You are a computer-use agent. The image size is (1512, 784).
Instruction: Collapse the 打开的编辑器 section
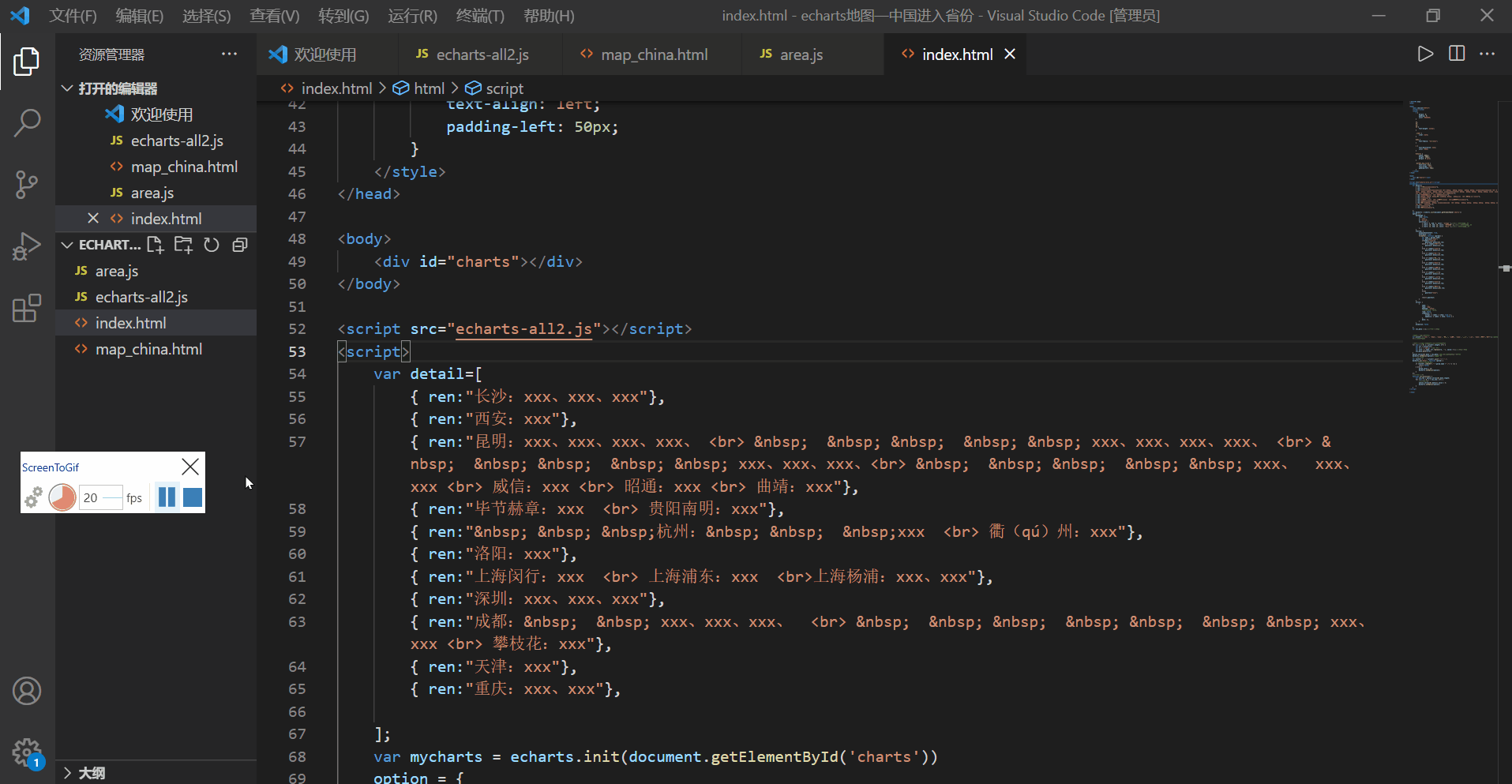(x=156, y=88)
